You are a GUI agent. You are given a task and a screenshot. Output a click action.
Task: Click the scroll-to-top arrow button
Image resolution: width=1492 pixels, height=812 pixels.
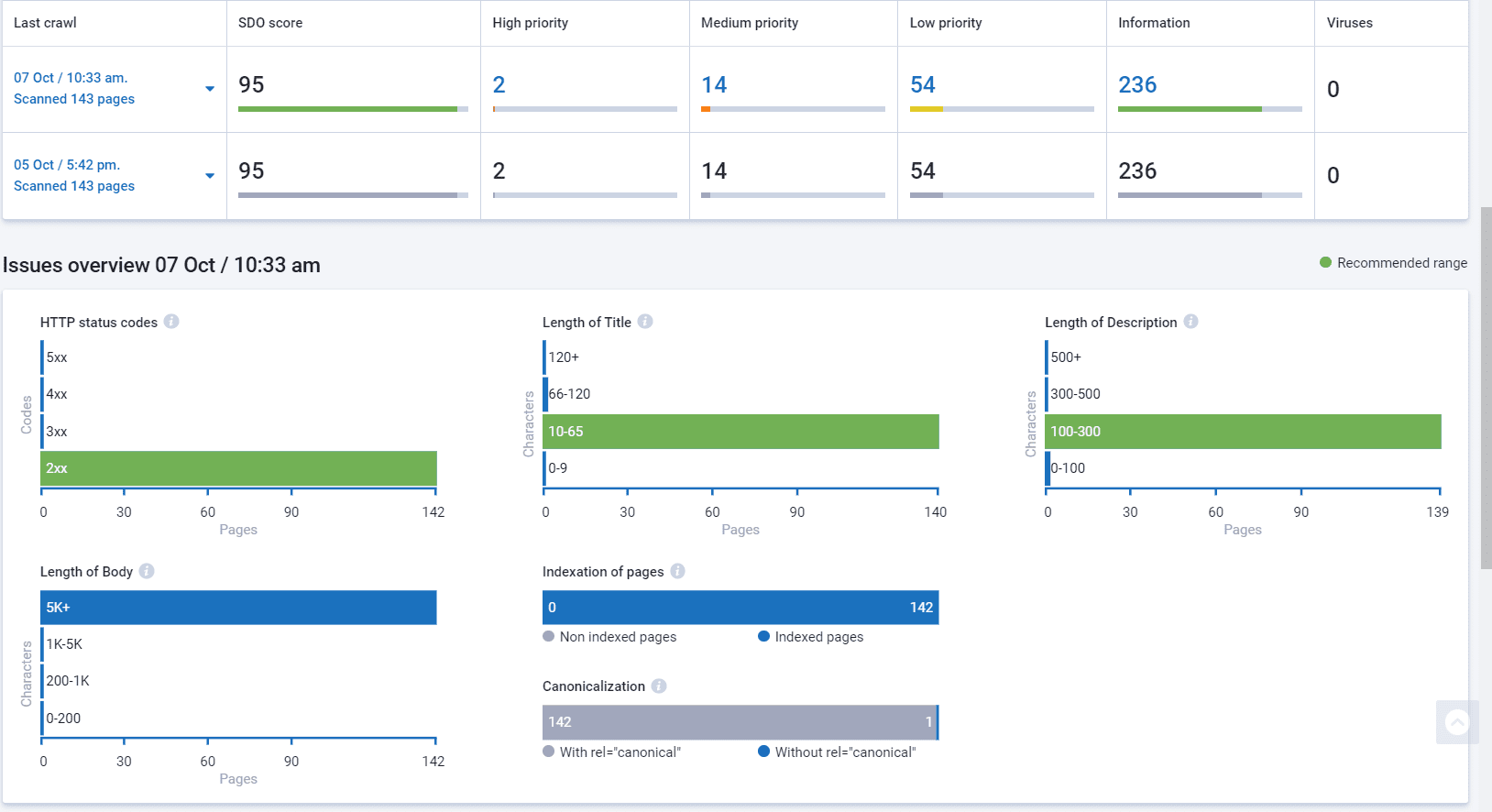pyautogui.click(x=1457, y=722)
